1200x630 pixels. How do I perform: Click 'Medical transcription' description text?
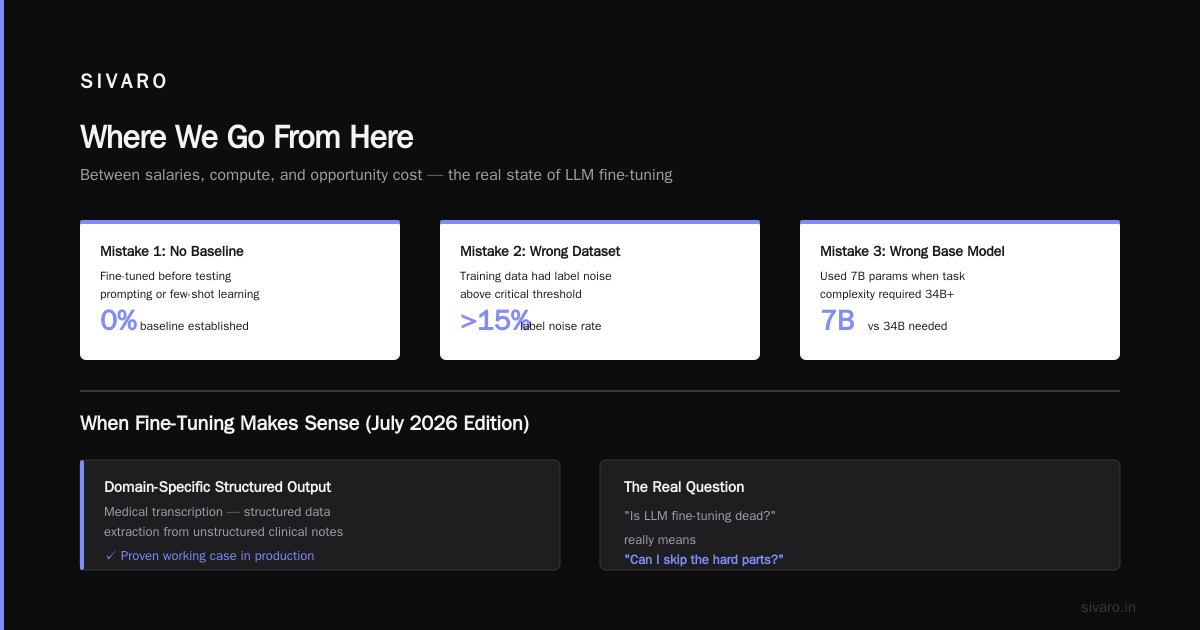click(223, 522)
